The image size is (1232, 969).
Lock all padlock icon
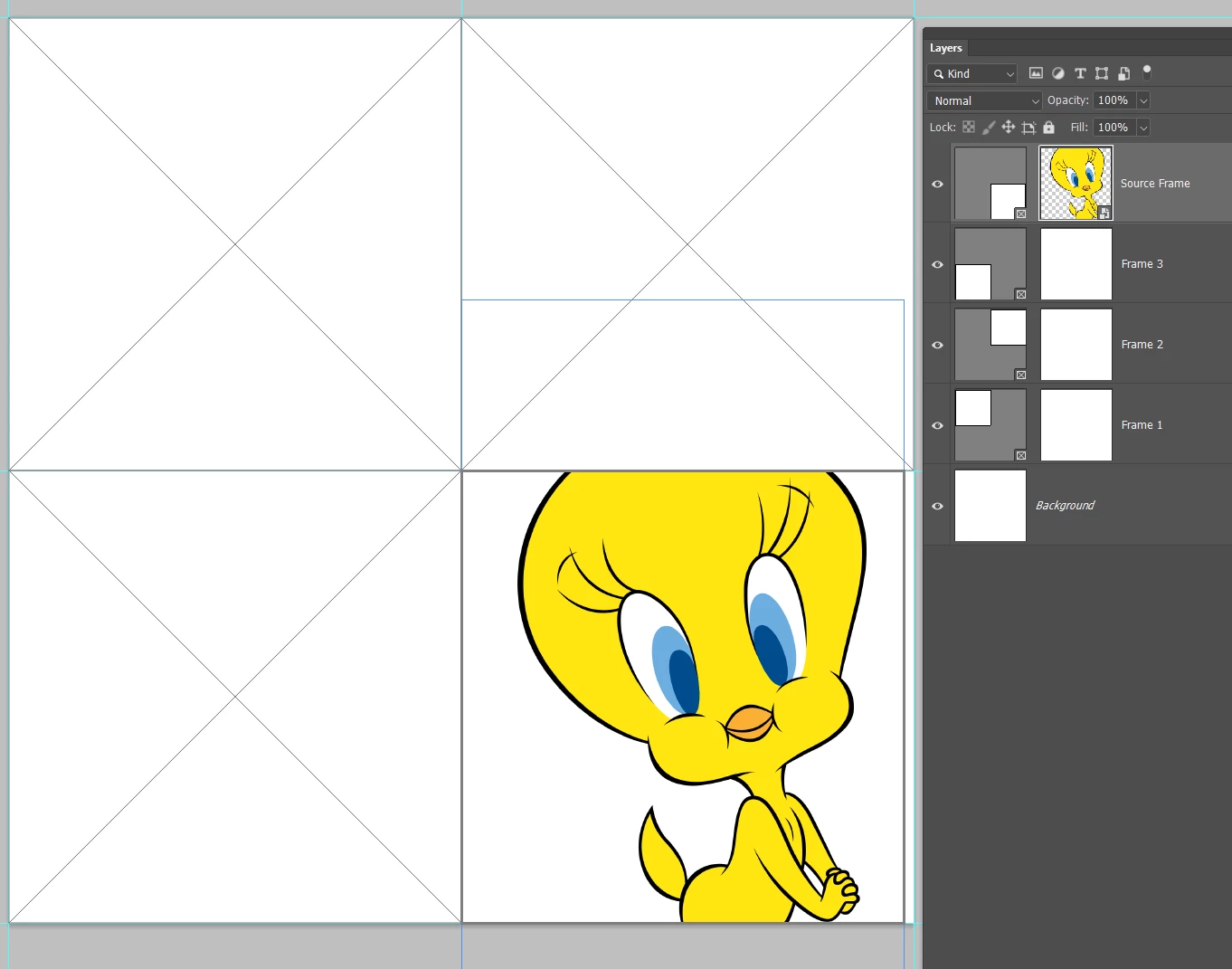click(x=1049, y=128)
